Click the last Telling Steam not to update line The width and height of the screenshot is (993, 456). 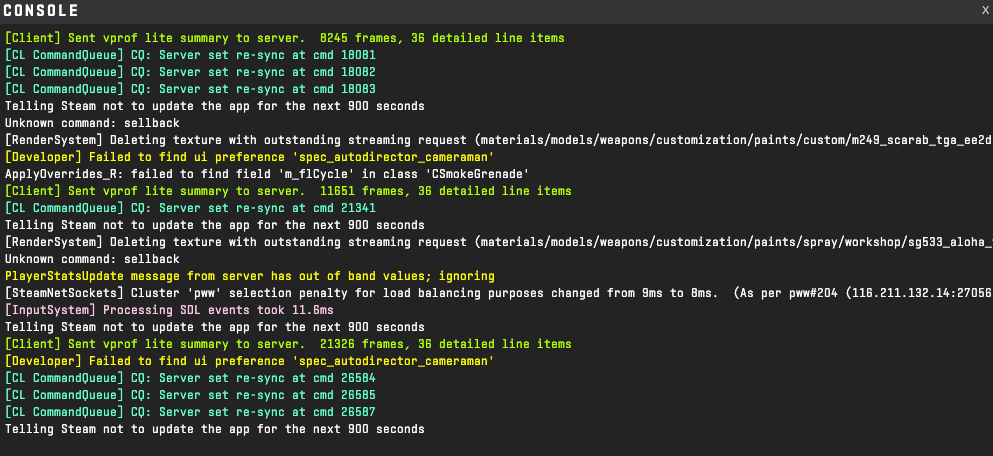click(x=215, y=429)
